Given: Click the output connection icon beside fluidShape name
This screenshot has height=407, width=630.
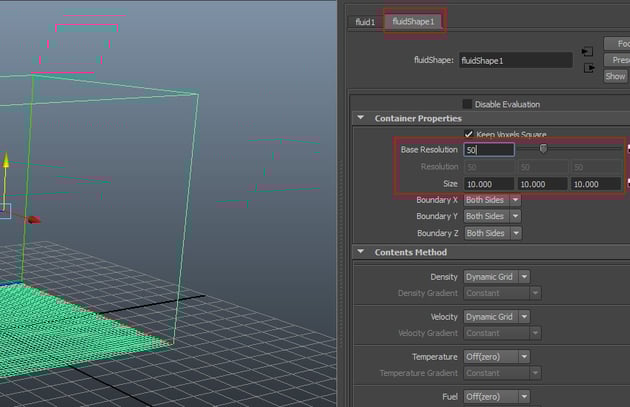Looking at the screenshot, I should pyautogui.click(x=587, y=68).
